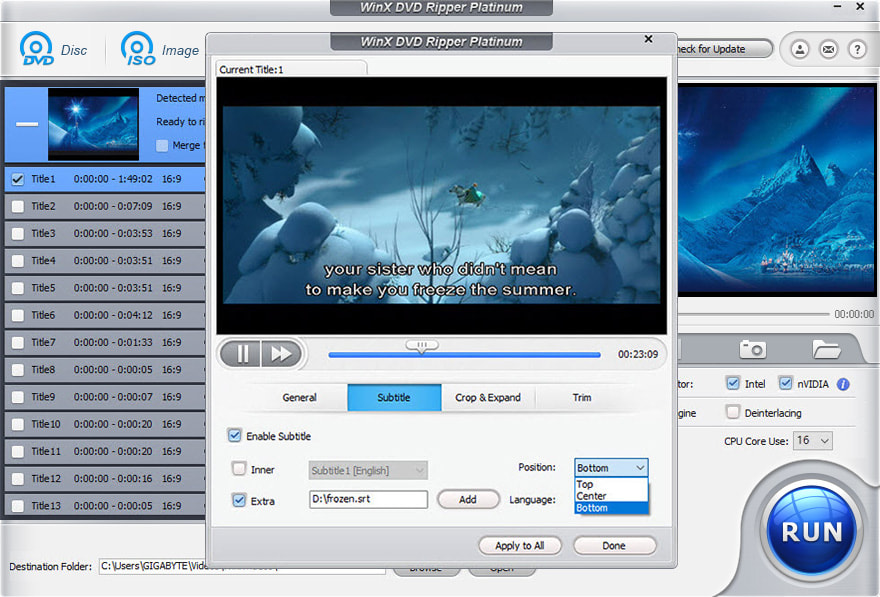Select the Title7 row

tap(105, 342)
